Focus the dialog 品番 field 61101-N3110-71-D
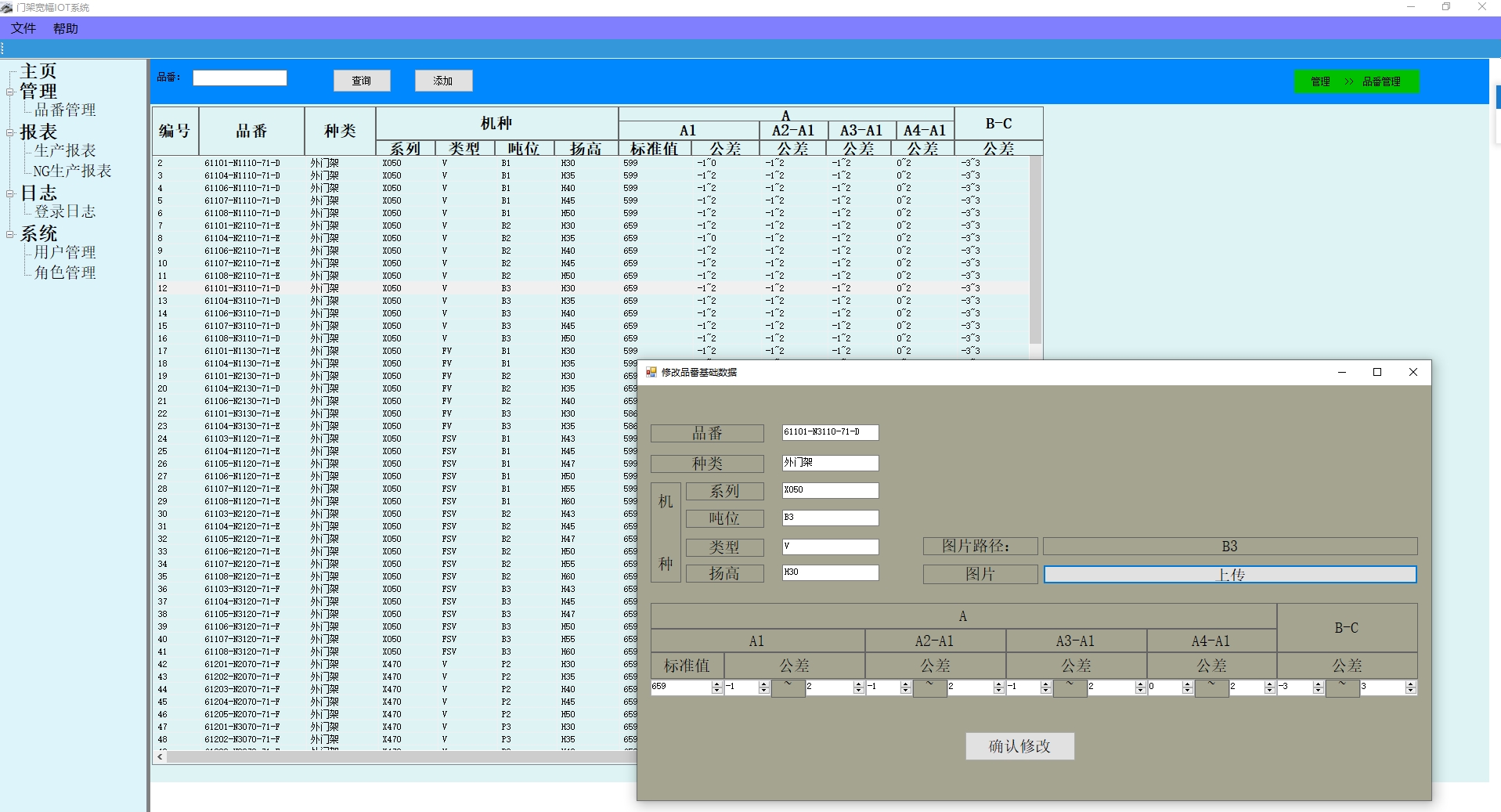The width and height of the screenshot is (1501, 812). click(830, 432)
